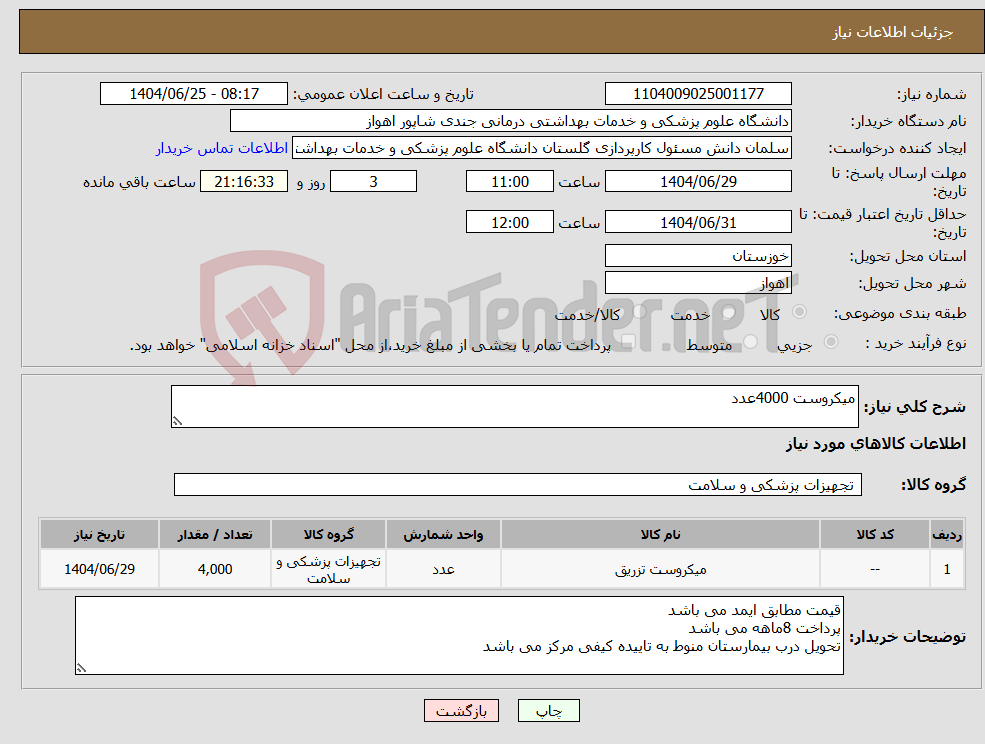Open the خوزستان province field

tap(697, 255)
